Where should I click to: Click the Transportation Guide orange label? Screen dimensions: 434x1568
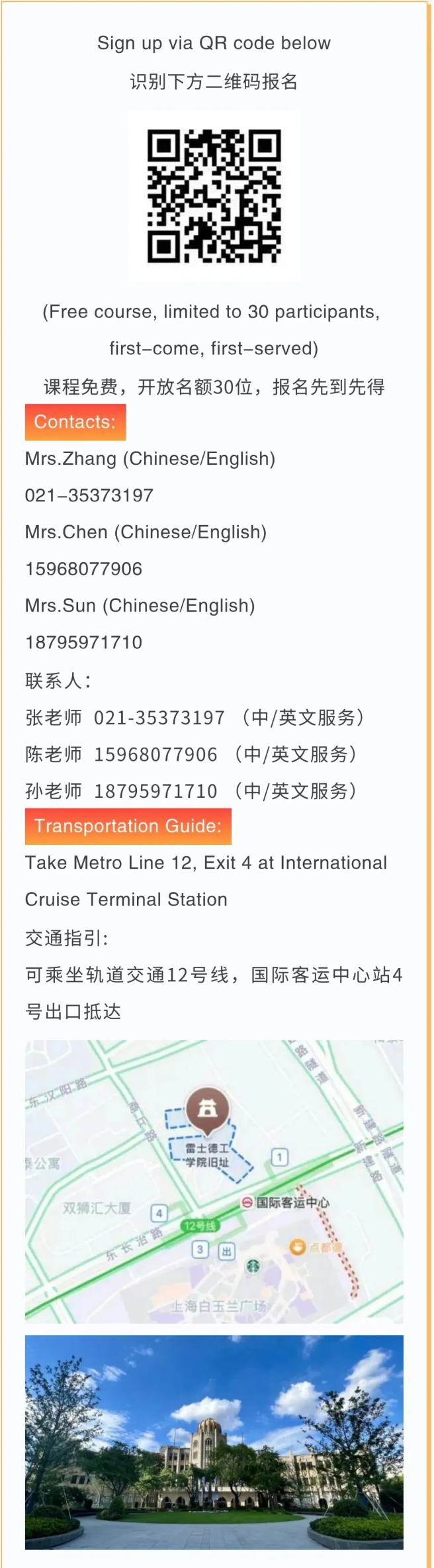click(128, 826)
